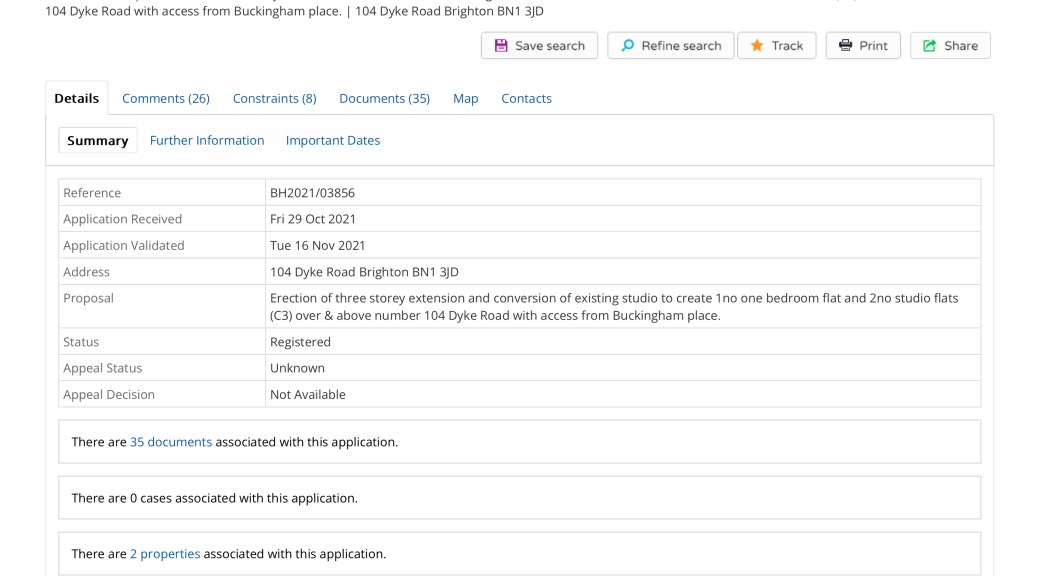Open the Important Dates sub-tab
This screenshot has width=1038, height=576.
pos(333,141)
